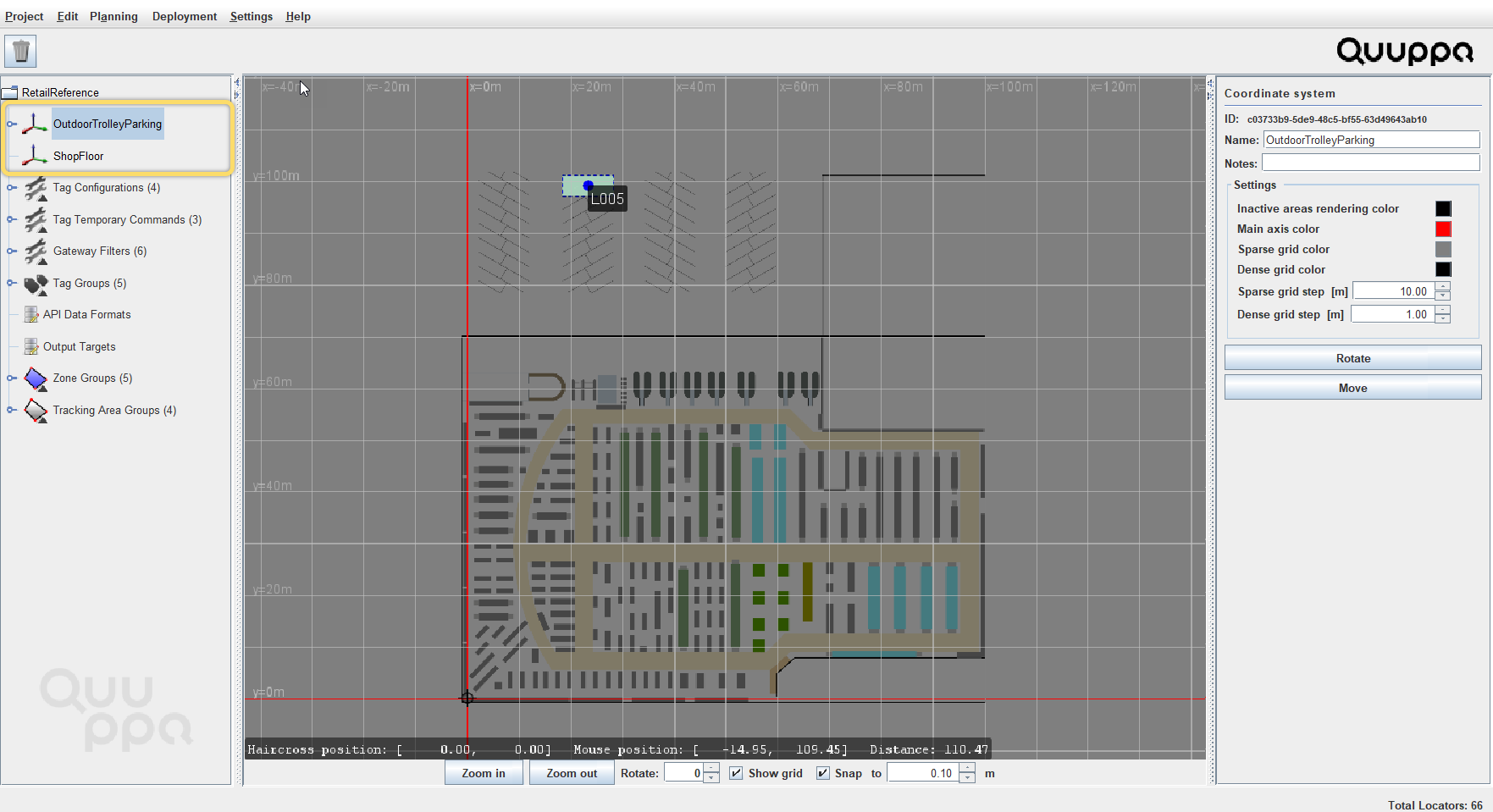This screenshot has height=812, width=1493.
Task: Increase Snap distance with up arrow
Action: (967, 769)
